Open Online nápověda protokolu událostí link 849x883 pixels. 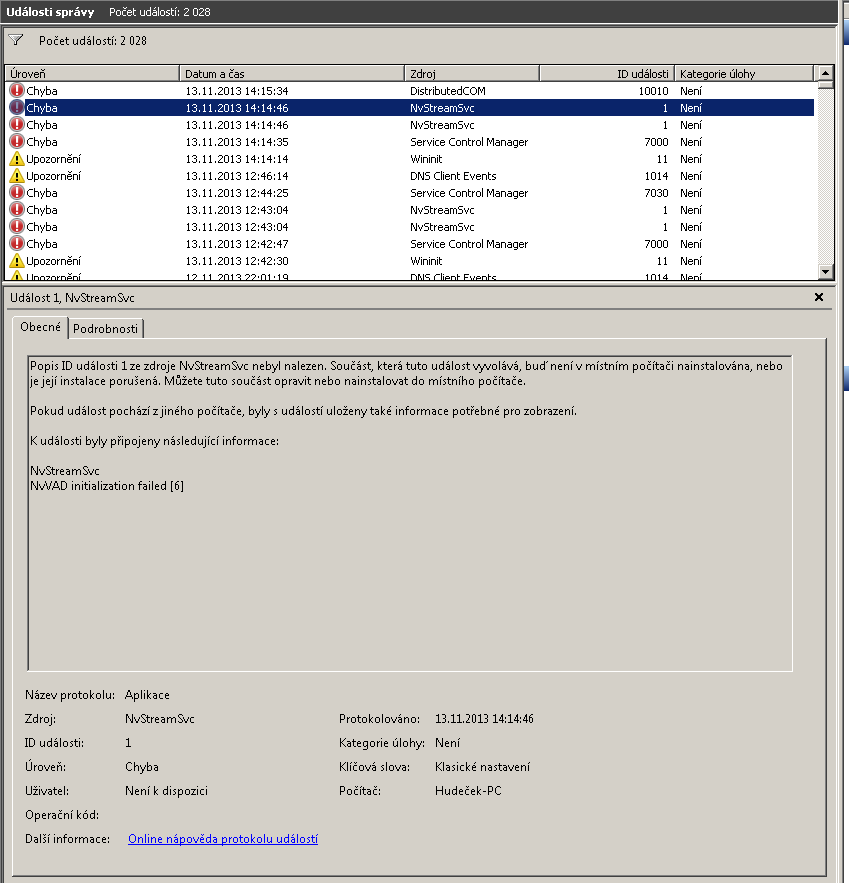click(x=223, y=839)
